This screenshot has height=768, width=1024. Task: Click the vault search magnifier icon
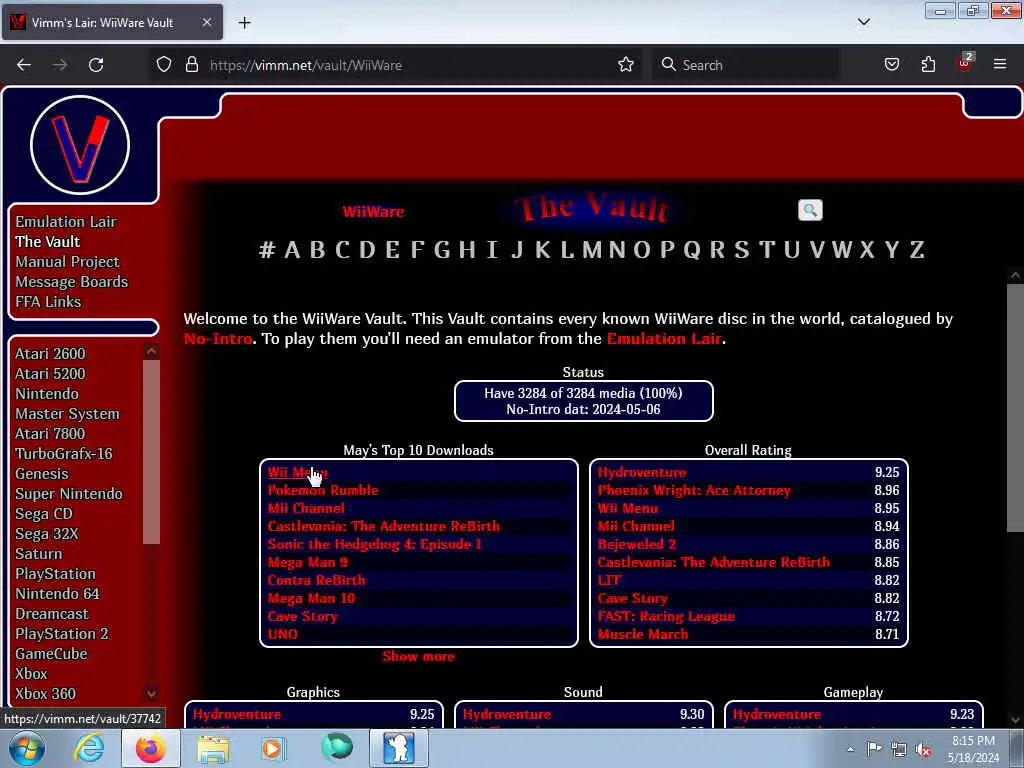tap(810, 210)
